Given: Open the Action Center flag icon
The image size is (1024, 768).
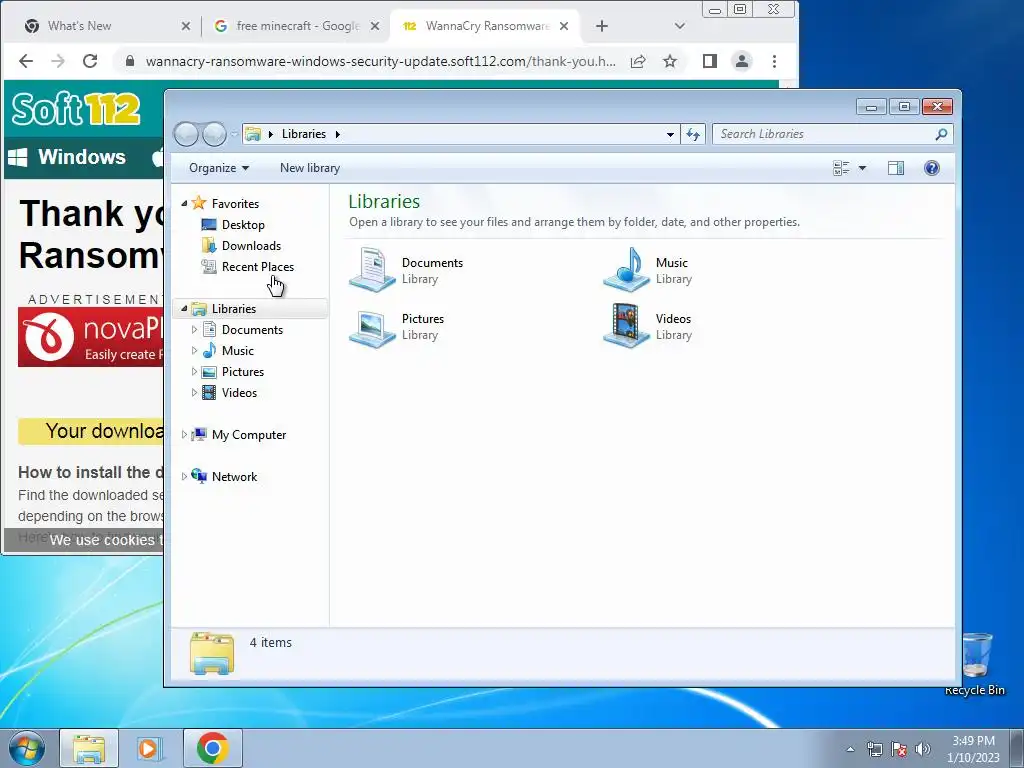Looking at the screenshot, I should pos(899,749).
